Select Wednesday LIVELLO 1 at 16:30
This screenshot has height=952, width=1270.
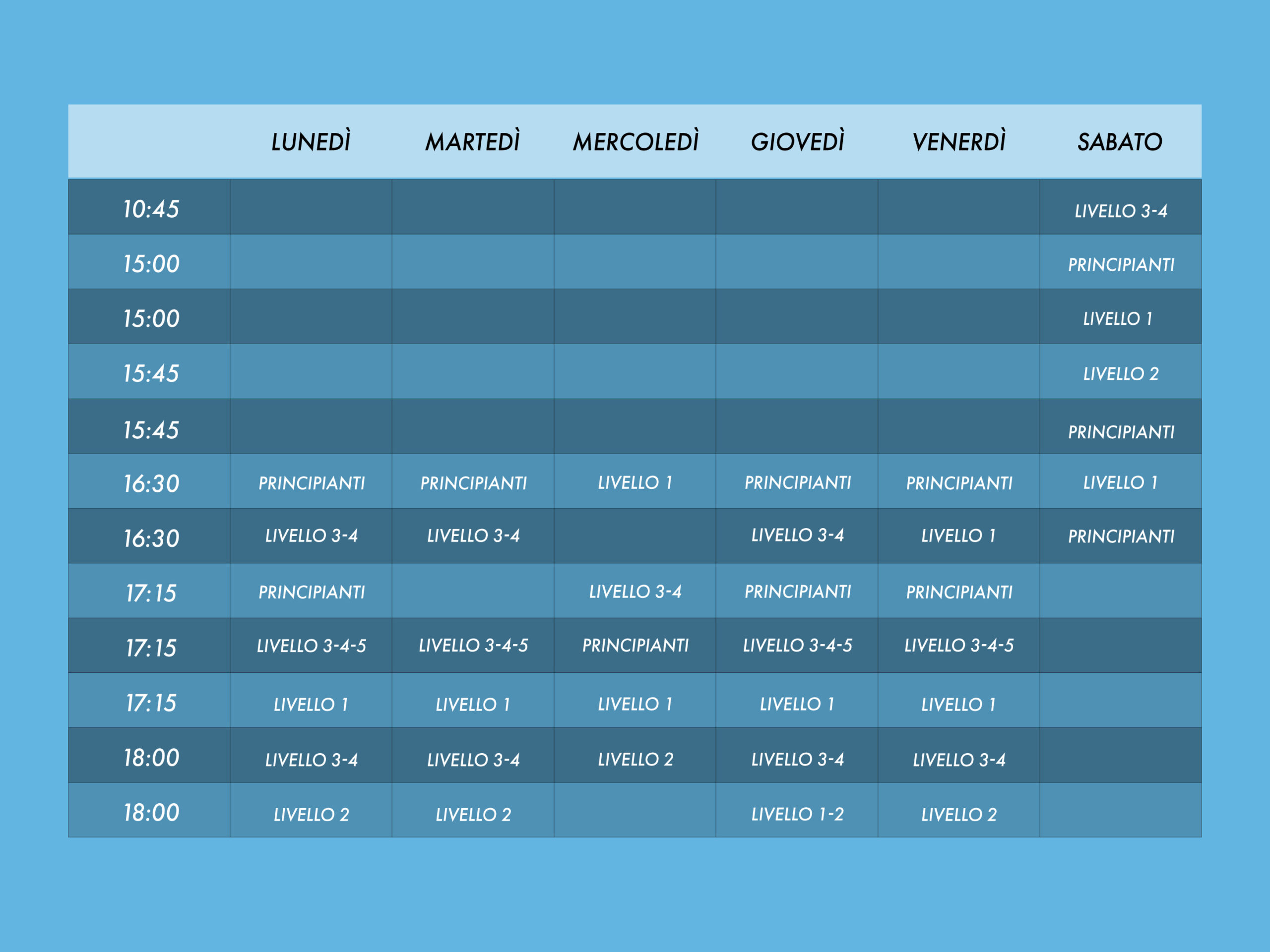coord(635,482)
